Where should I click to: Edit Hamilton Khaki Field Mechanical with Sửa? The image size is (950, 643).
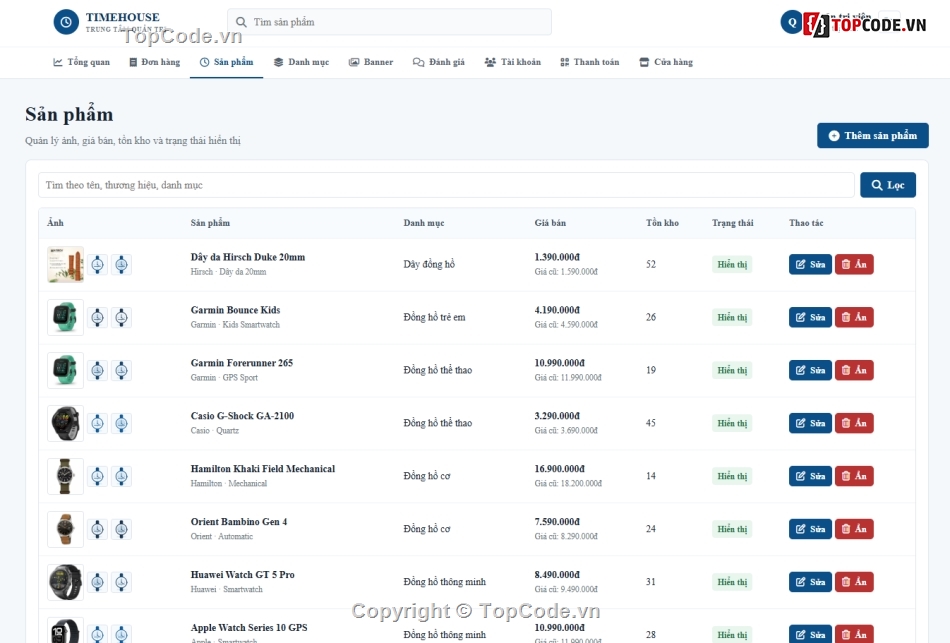pos(810,476)
